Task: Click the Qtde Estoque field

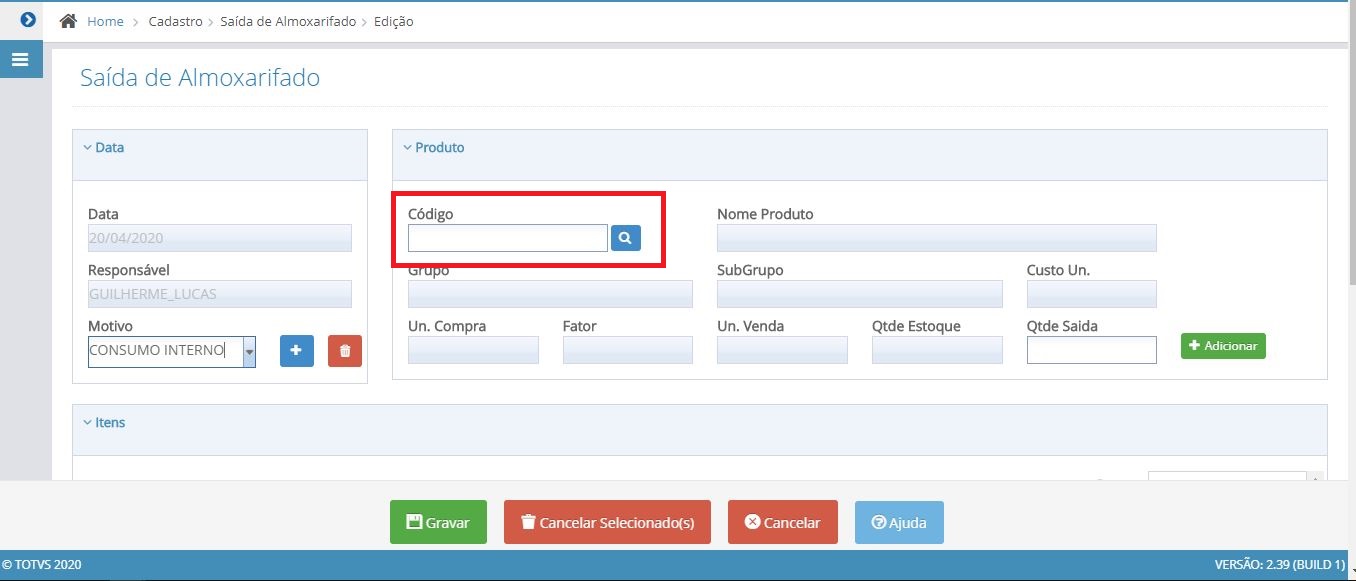Action: click(937, 350)
